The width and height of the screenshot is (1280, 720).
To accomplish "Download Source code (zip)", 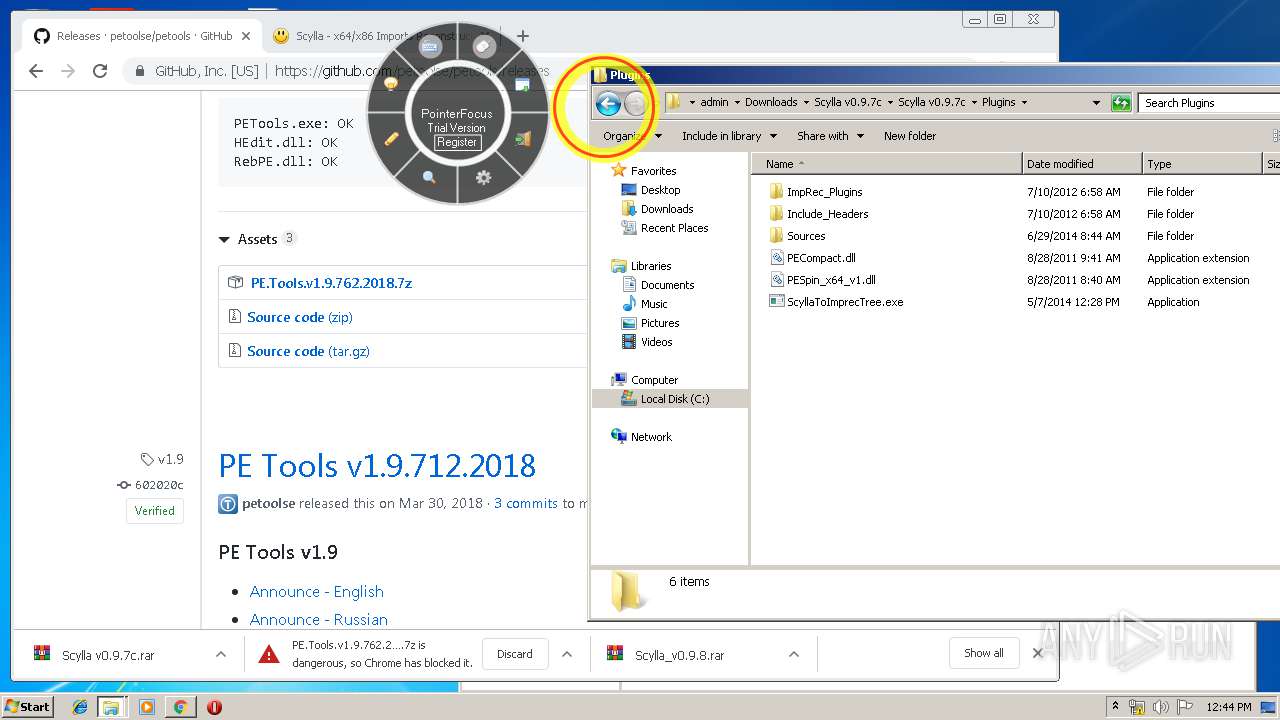I will tap(300, 317).
